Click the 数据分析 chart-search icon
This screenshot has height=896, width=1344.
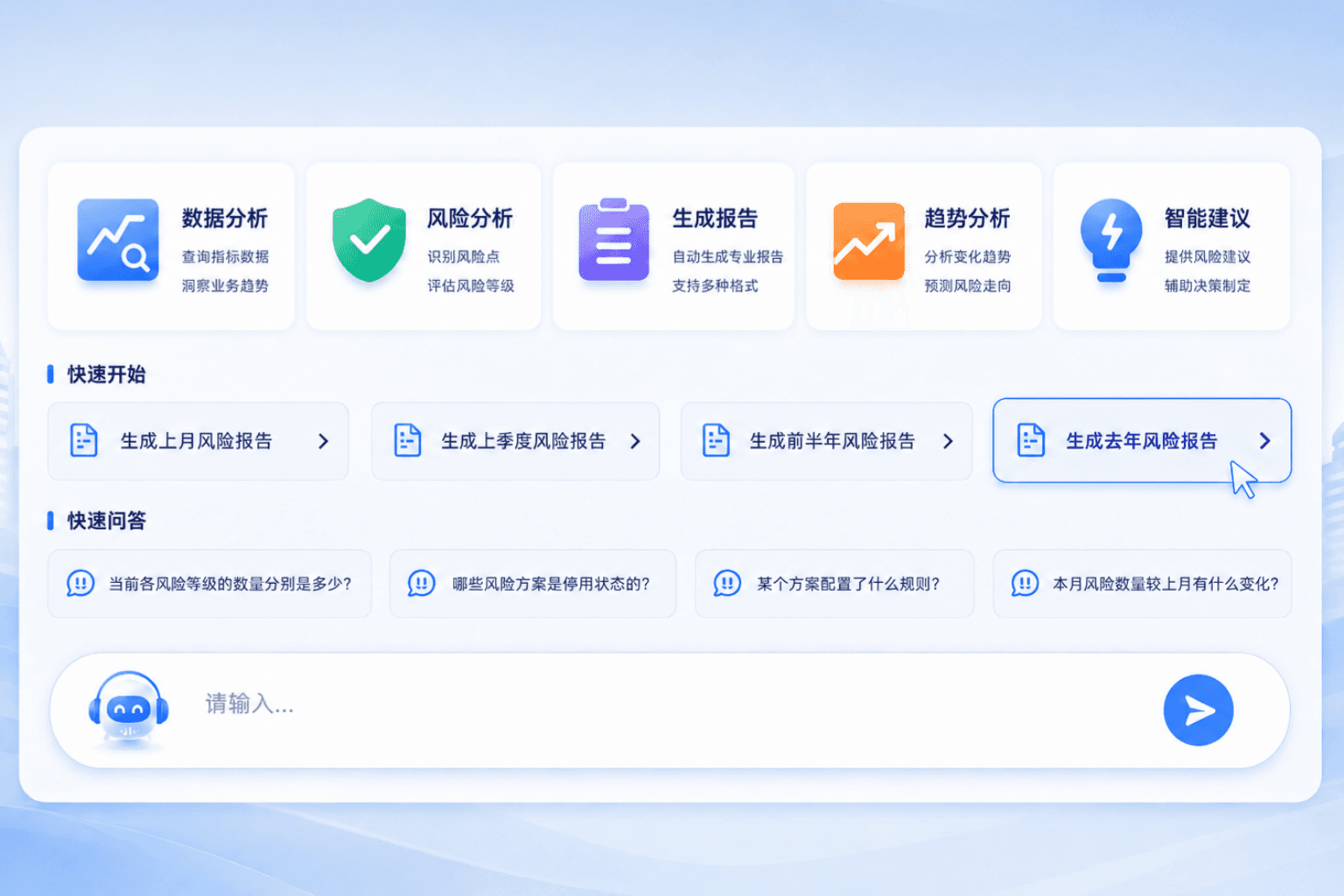click(118, 240)
